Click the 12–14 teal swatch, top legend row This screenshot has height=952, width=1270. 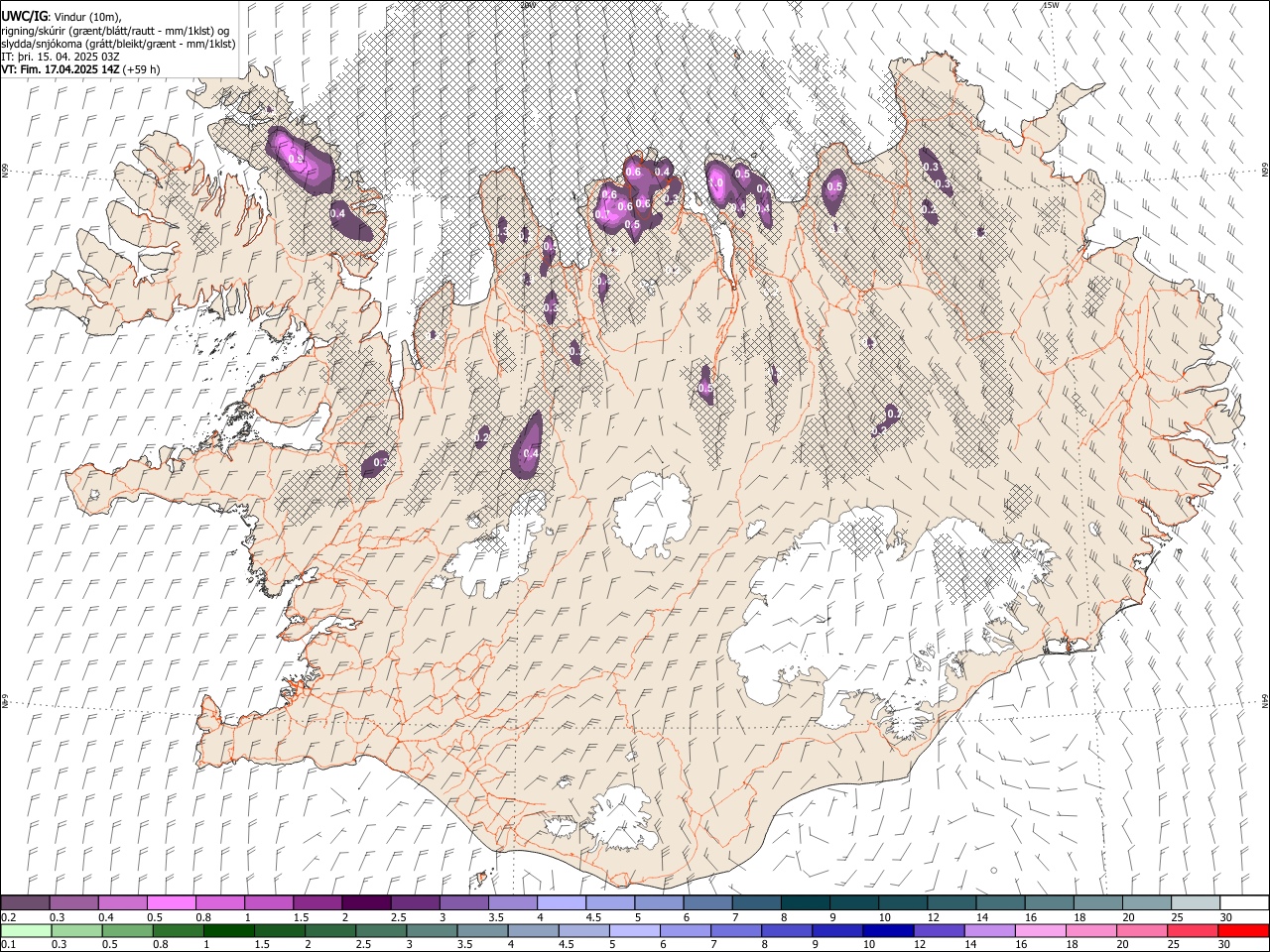(x=950, y=902)
